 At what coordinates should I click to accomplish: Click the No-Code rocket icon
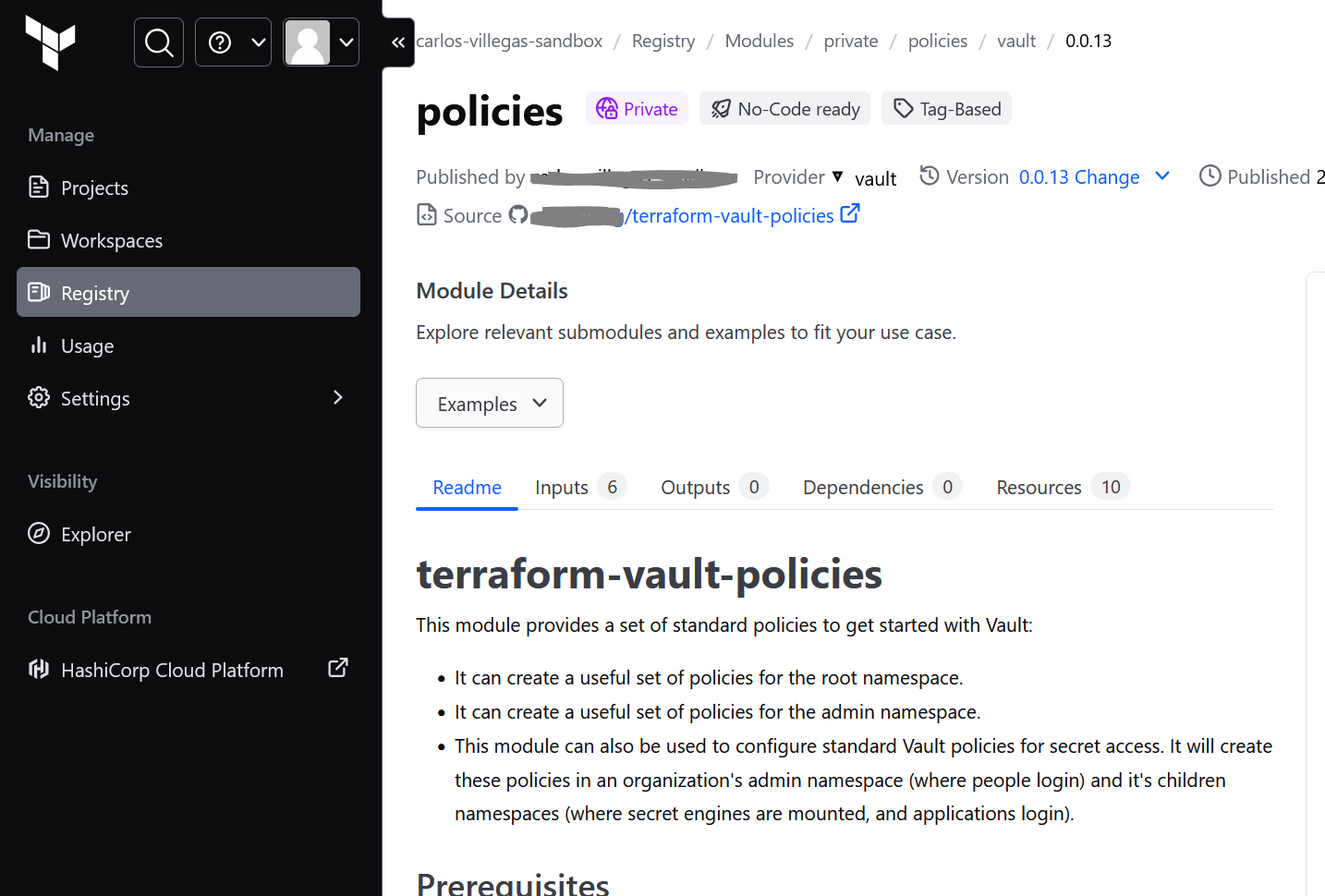[x=721, y=109]
